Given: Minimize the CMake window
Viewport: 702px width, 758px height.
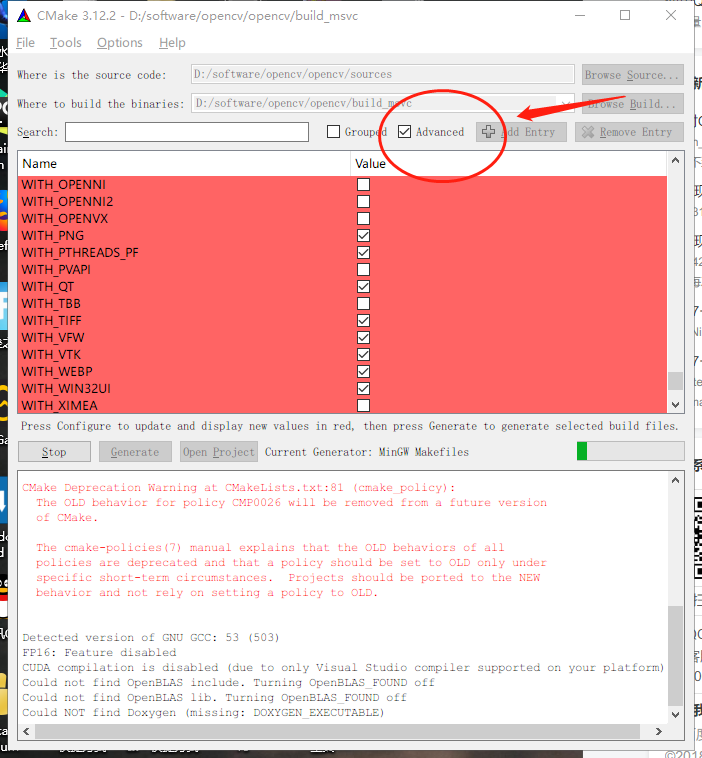Looking at the screenshot, I should (580, 15).
